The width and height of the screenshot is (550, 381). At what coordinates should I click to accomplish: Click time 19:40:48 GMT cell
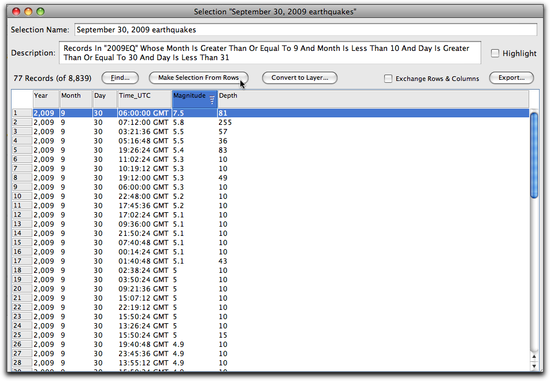(144, 344)
